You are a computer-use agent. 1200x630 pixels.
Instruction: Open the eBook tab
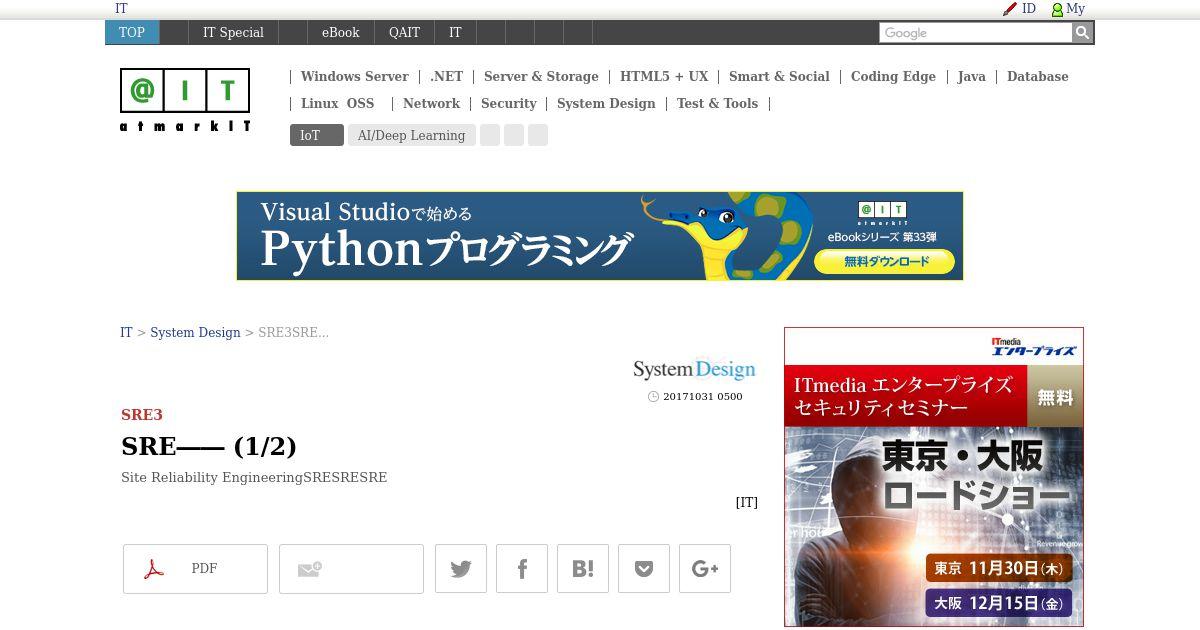[340, 32]
